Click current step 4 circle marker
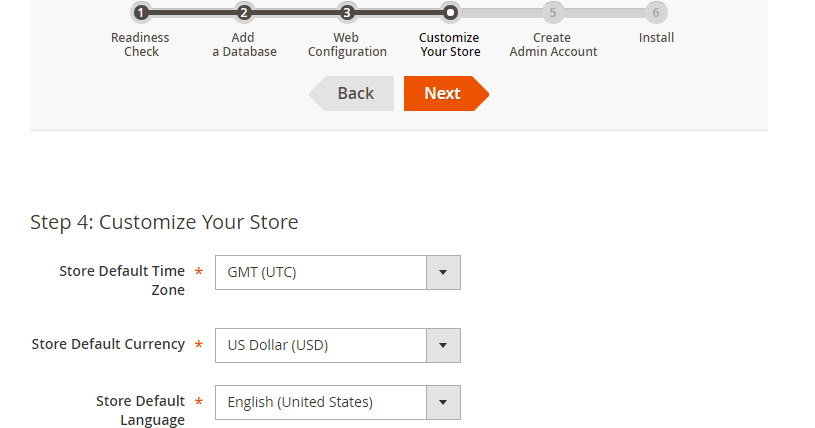815x428 pixels. point(450,13)
